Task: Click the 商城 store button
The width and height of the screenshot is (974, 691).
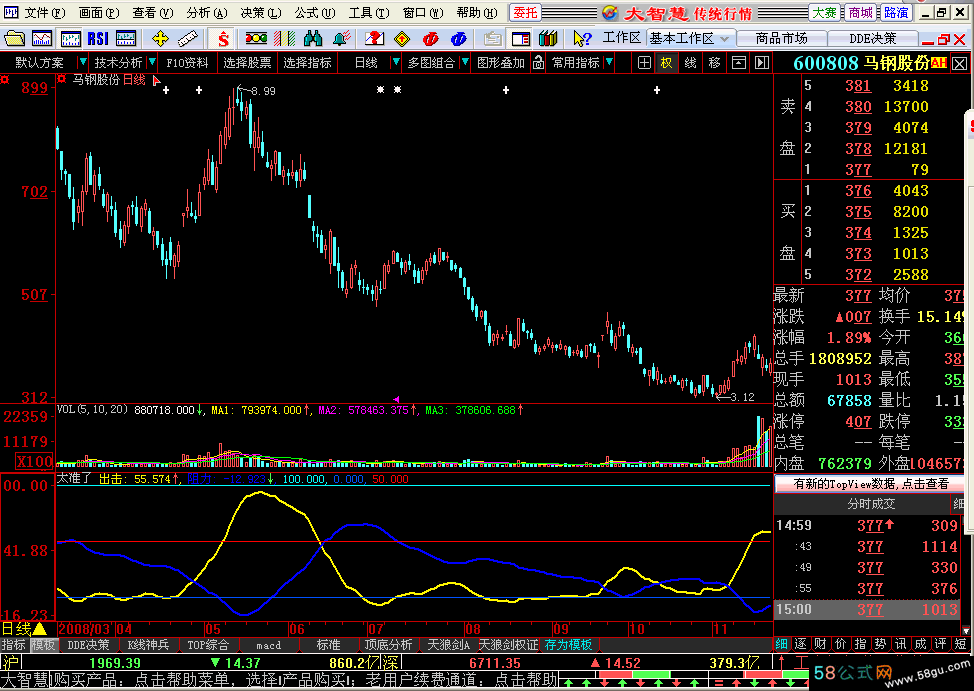Action: coord(861,12)
